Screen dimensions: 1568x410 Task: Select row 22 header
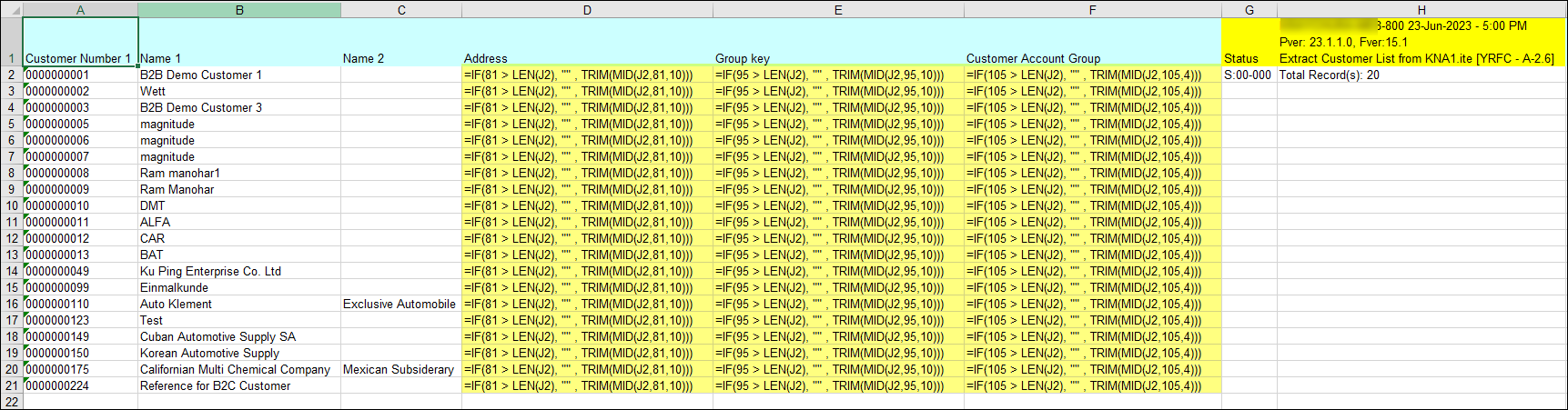pos(12,402)
